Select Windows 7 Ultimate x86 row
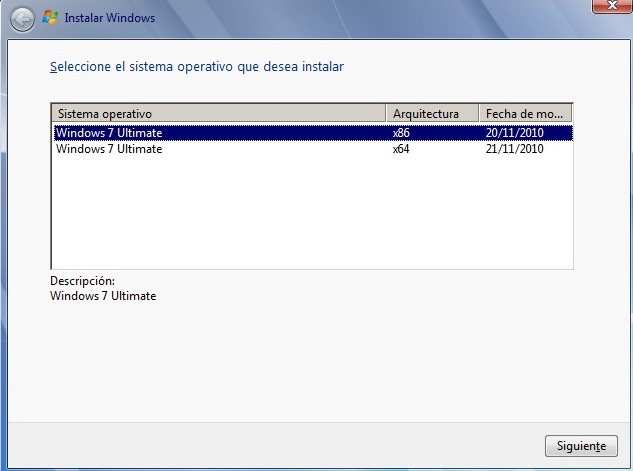 (313, 133)
